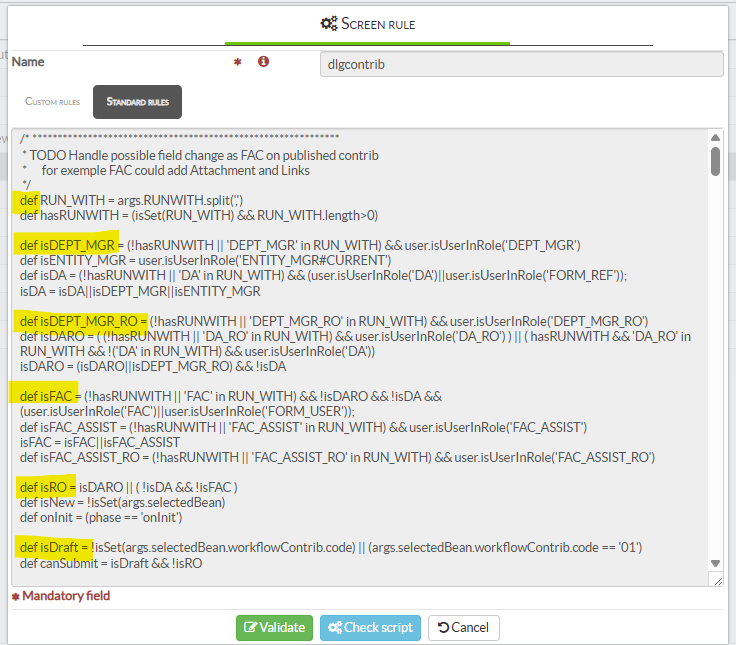Click the scroll up arrow of code editor

click(x=715, y=138)
